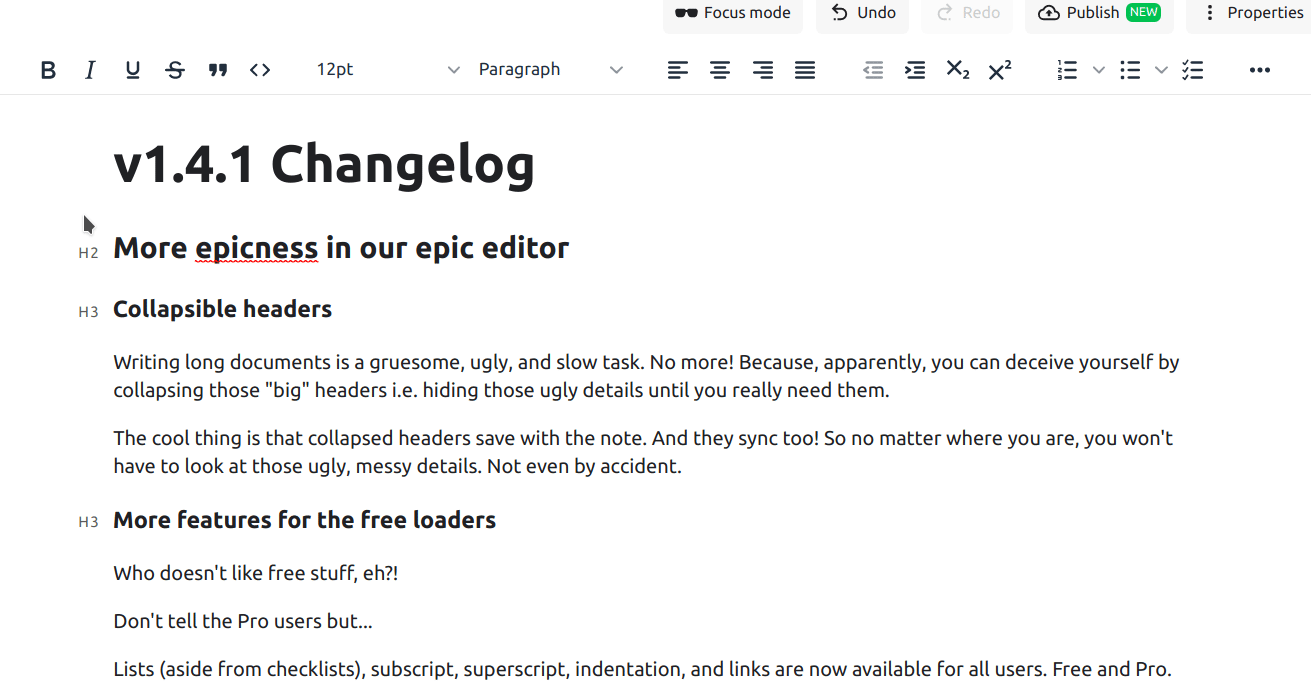This screenshot has width=1311, height=690.
Task: Click the Publish button
Action: click(1099, 13)
